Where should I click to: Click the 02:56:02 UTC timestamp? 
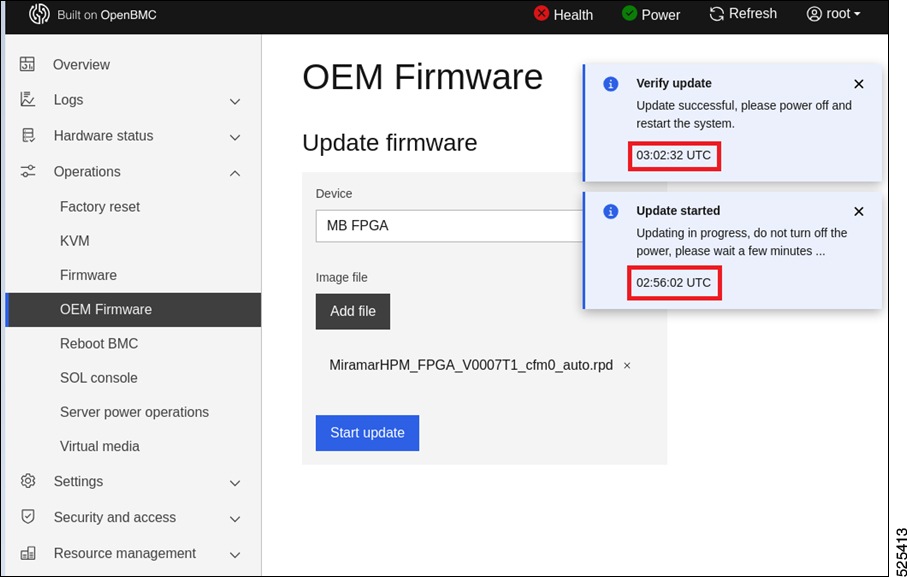click(673, 283)
